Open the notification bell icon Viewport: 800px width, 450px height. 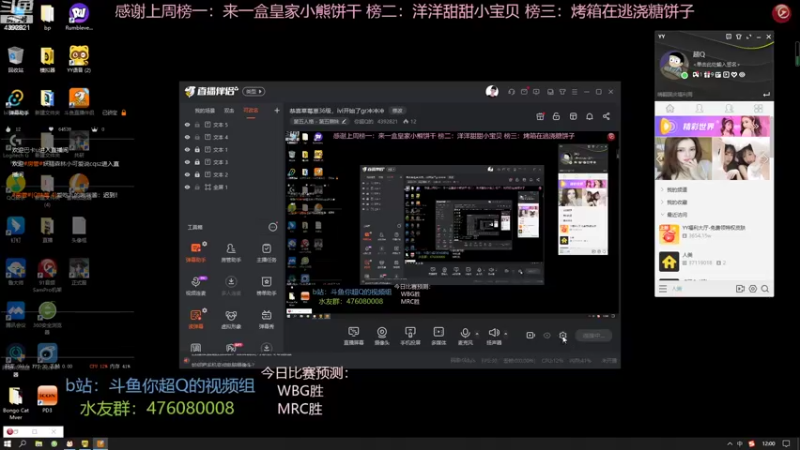[x=589, y=116]
